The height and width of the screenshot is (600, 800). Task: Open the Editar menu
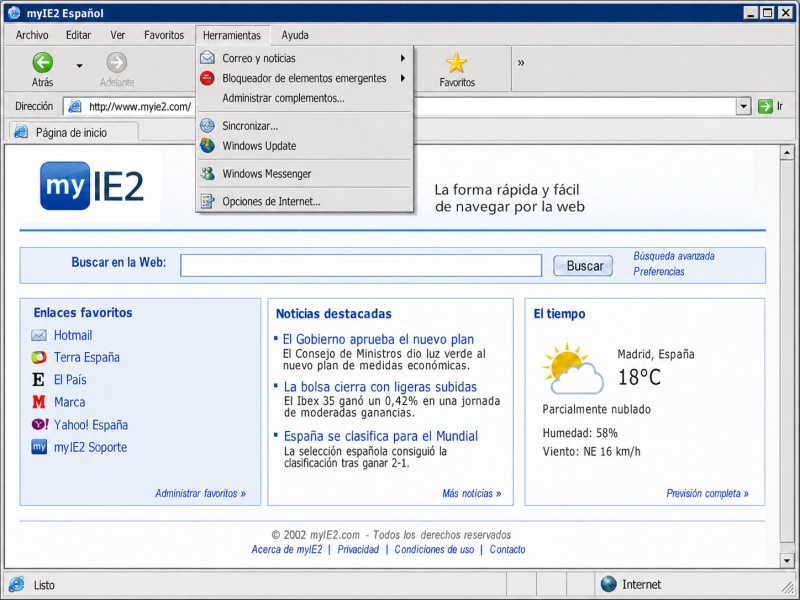(78, 35)
